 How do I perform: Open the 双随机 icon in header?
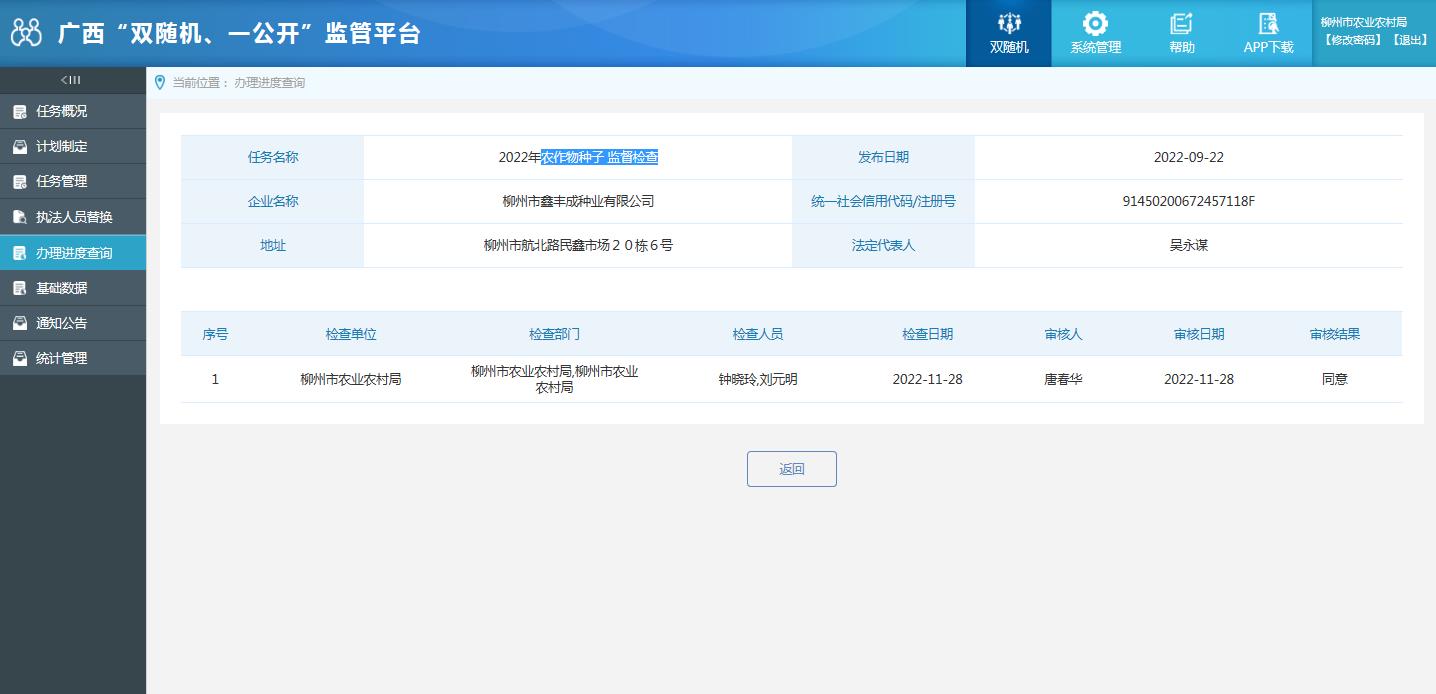click(x=1009, y=23)
